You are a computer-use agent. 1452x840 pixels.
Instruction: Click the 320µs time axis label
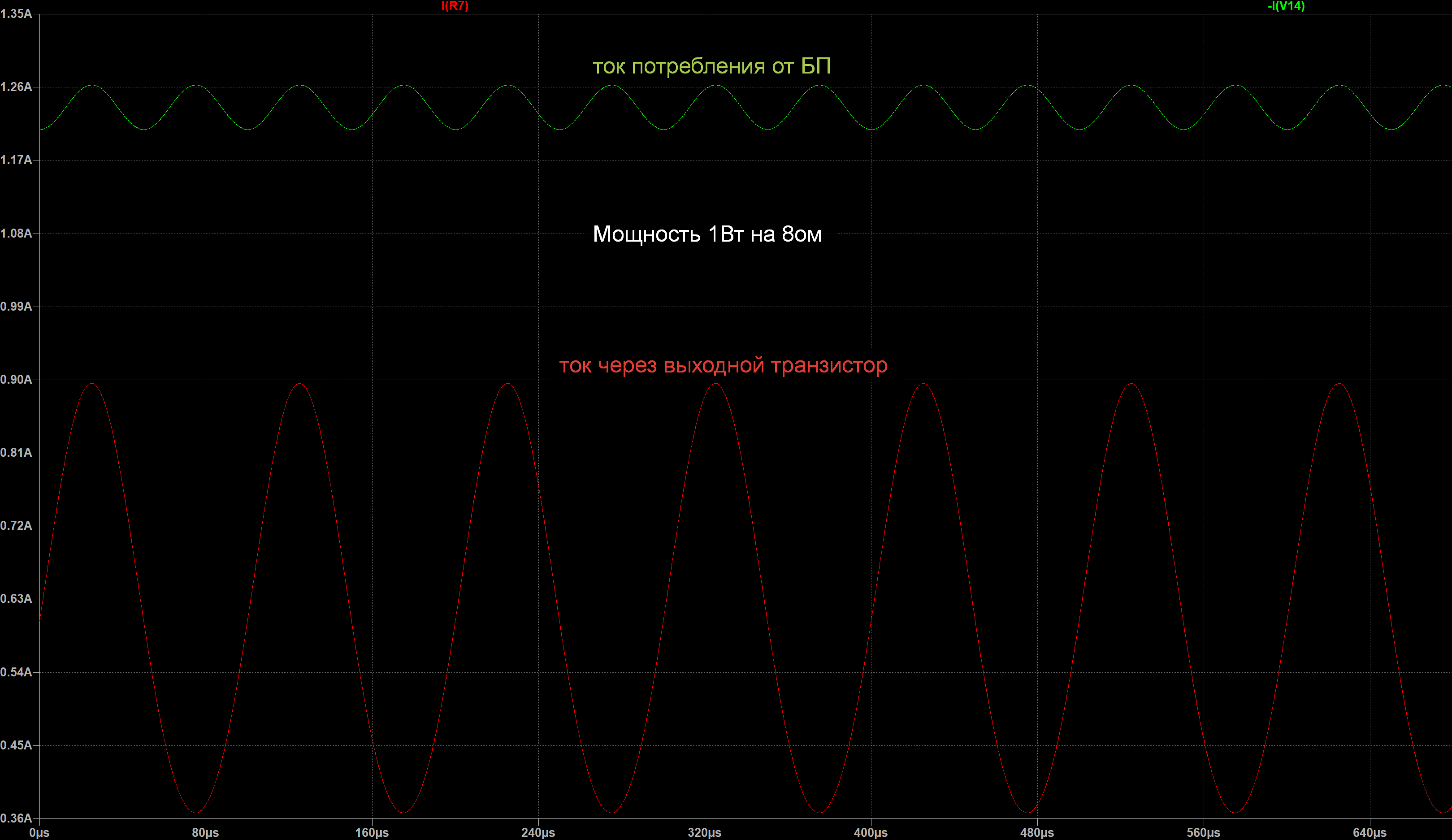click(x=704, y=832)
